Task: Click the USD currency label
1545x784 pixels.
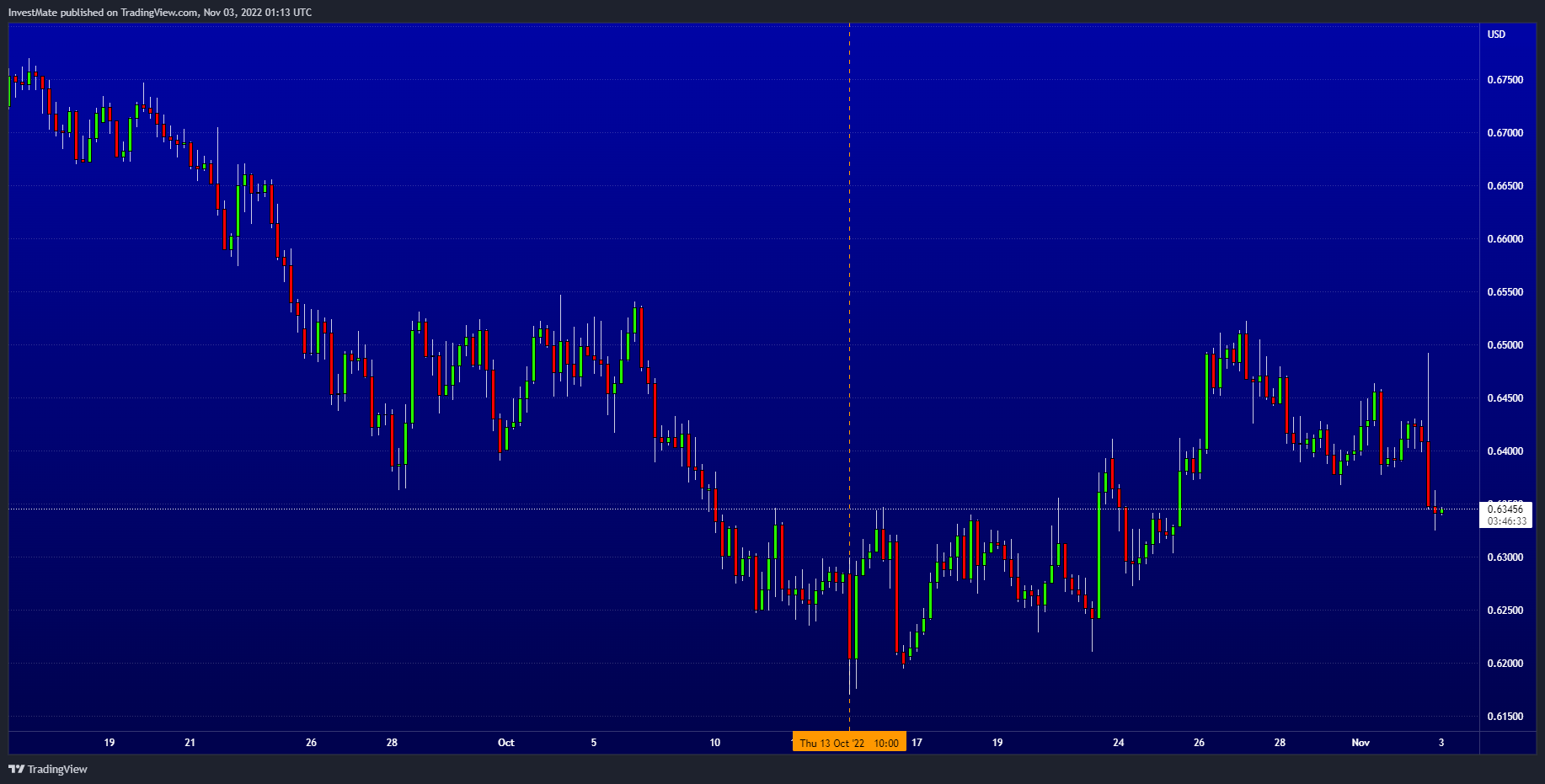Action: click(1496, 35)
